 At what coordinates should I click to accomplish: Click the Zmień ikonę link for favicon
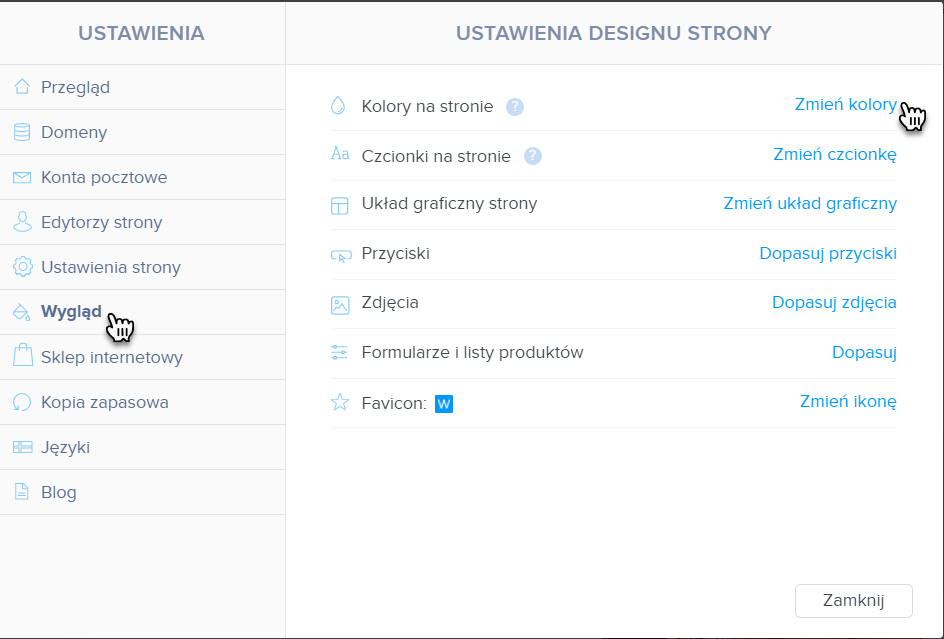[x=848, y=401]
